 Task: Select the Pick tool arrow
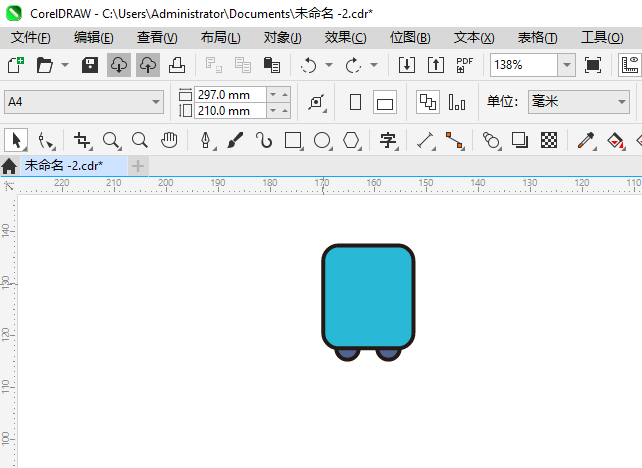(16, 140)
